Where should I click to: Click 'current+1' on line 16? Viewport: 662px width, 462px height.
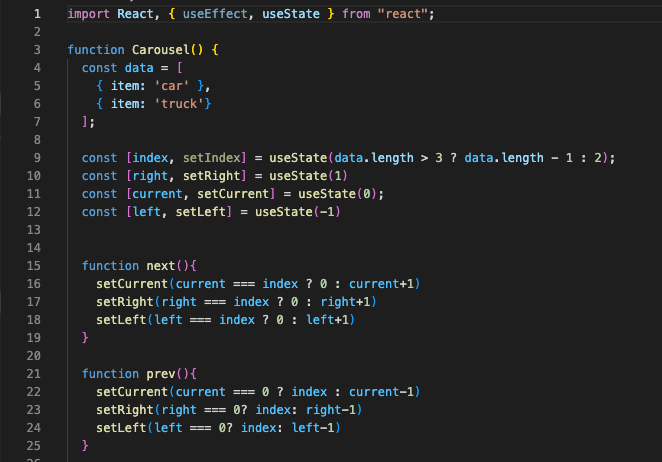(382, 284)
